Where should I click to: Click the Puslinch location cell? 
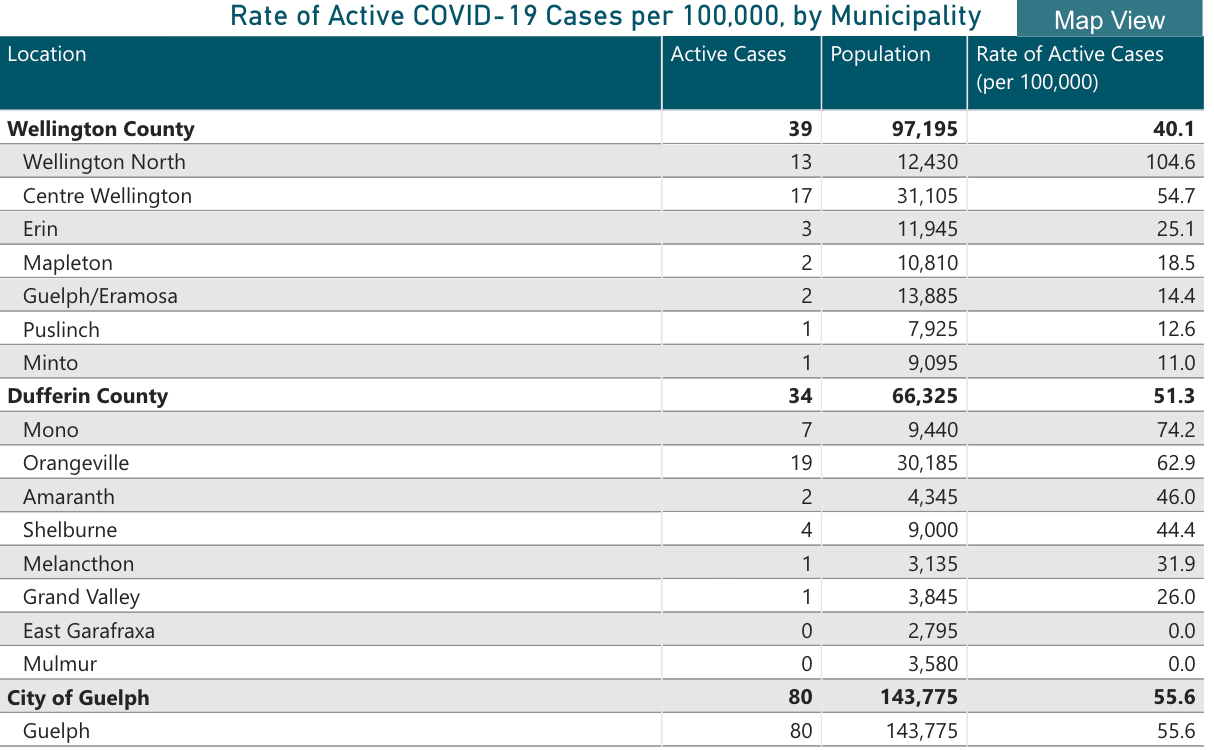tap(61, 330)
